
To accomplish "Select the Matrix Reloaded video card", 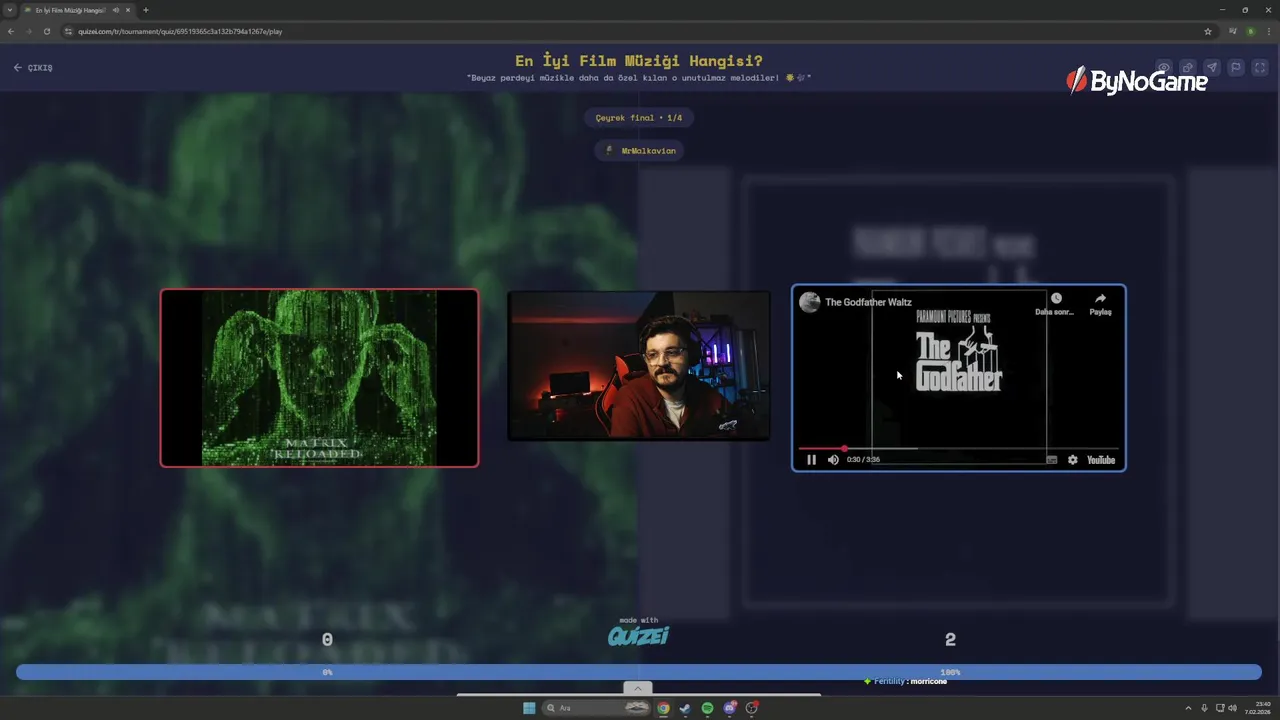I will 319,378.
